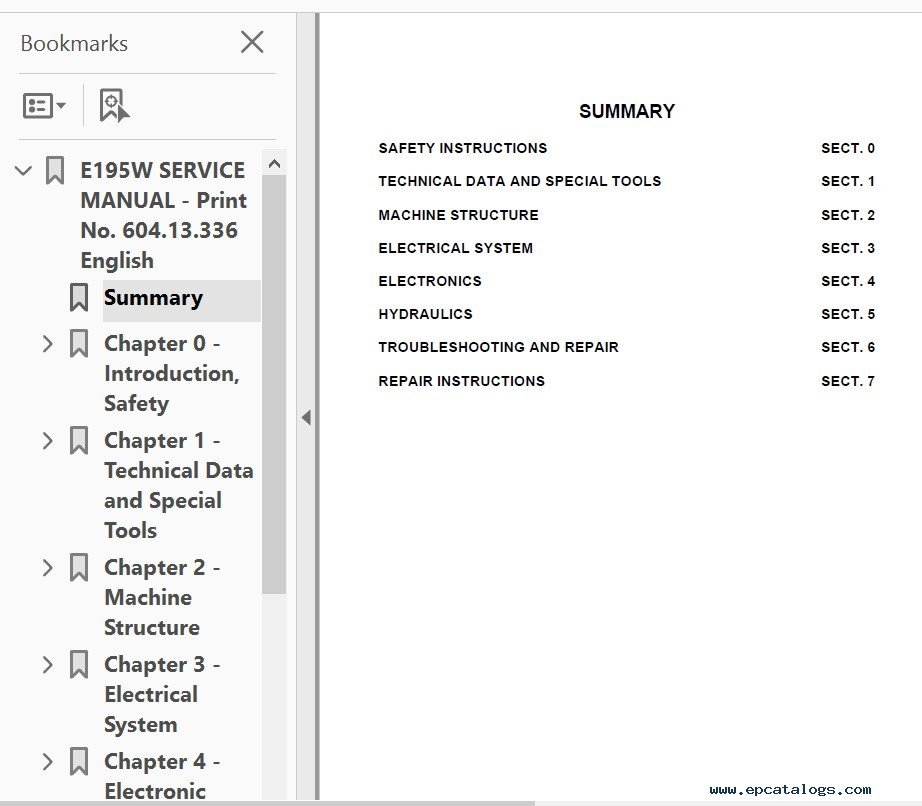Image resolution: width=922 pixels, height=806 pixels.
Task: Open Chapter 3 - Electrical System bookmark
Action: click(x=162, y=694)
